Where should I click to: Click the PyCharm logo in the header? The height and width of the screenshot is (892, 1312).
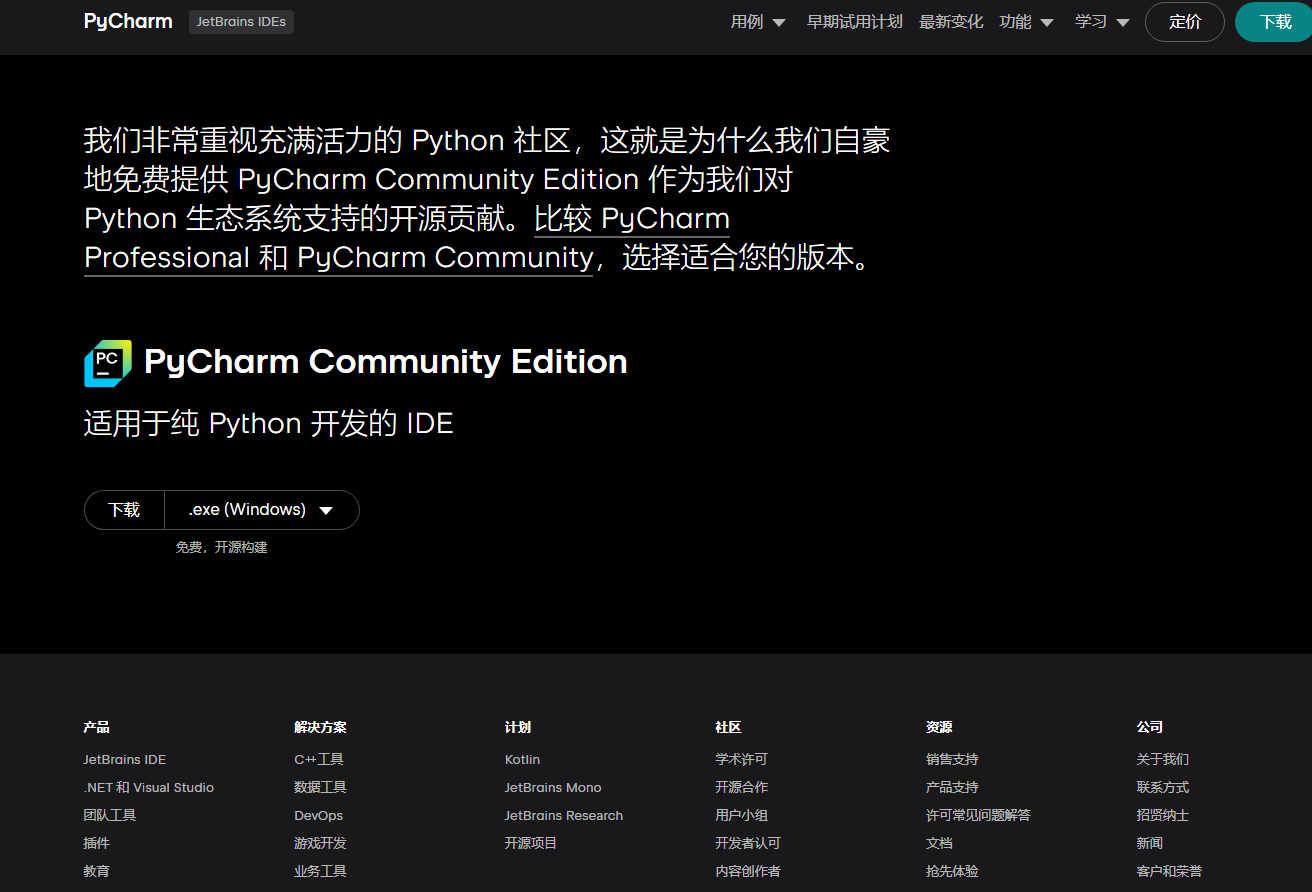tap(127, 21)
